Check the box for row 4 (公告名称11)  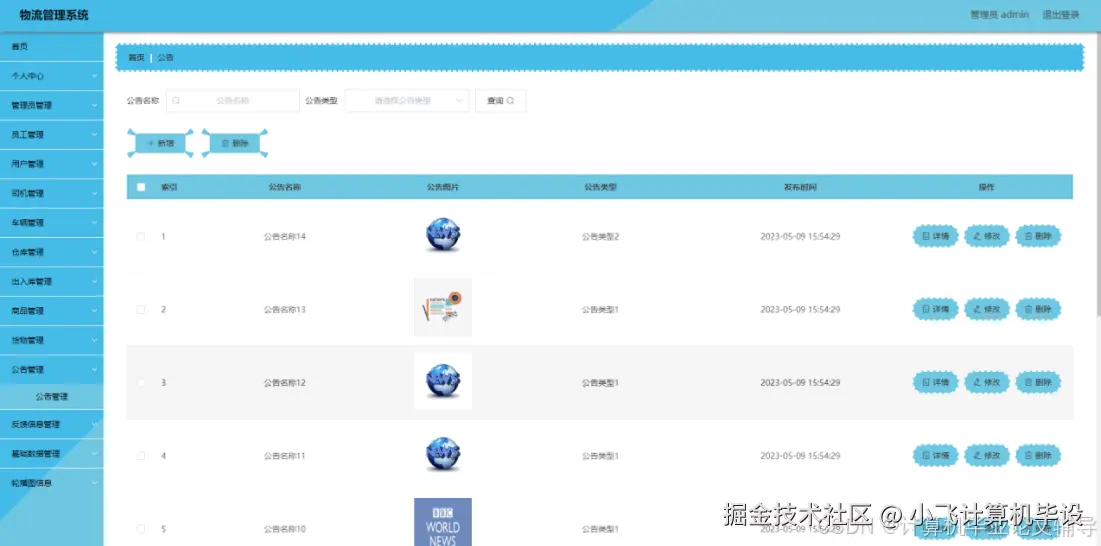tap(141, 455)
